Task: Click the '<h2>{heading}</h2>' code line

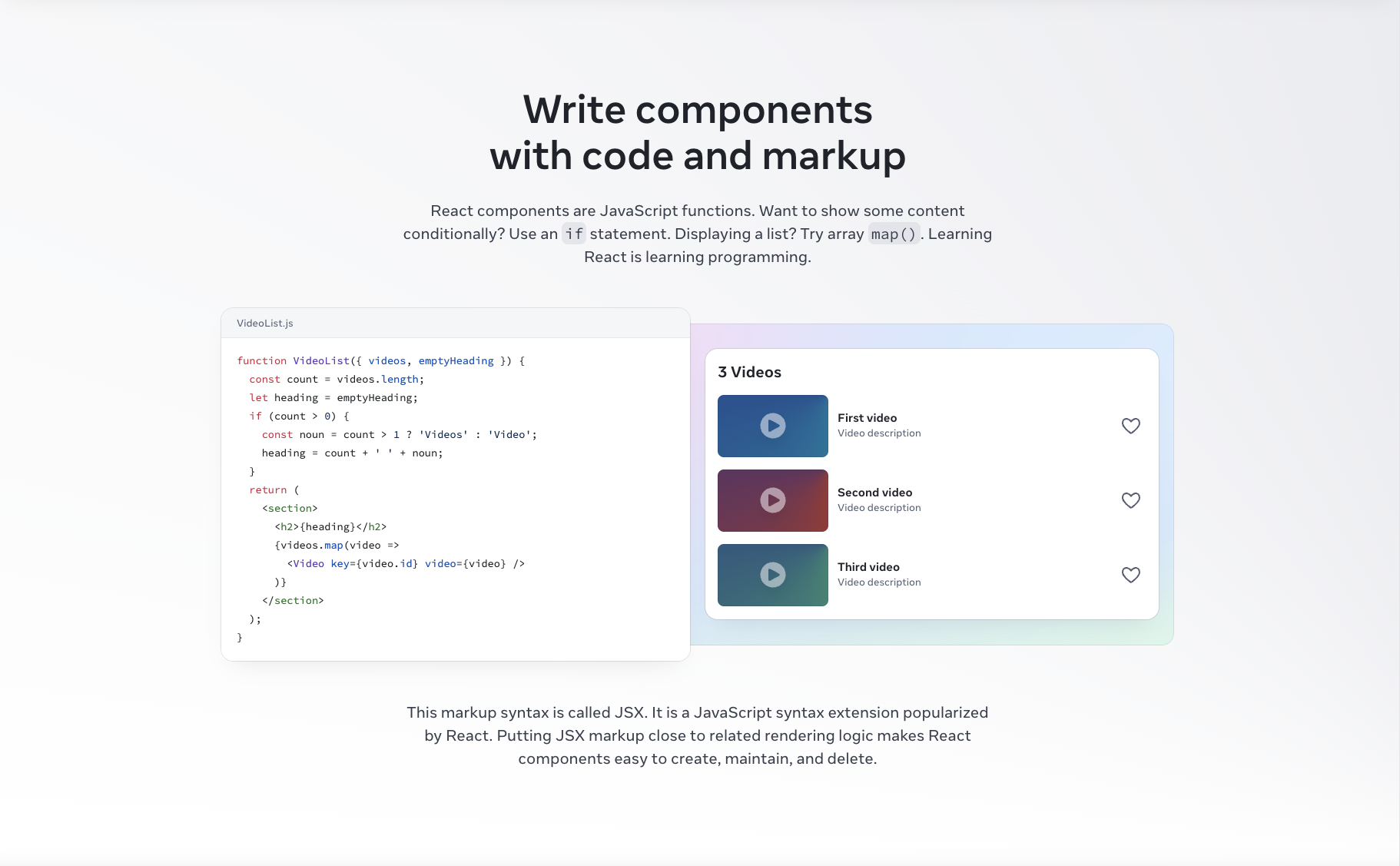Action: [330, 526]
